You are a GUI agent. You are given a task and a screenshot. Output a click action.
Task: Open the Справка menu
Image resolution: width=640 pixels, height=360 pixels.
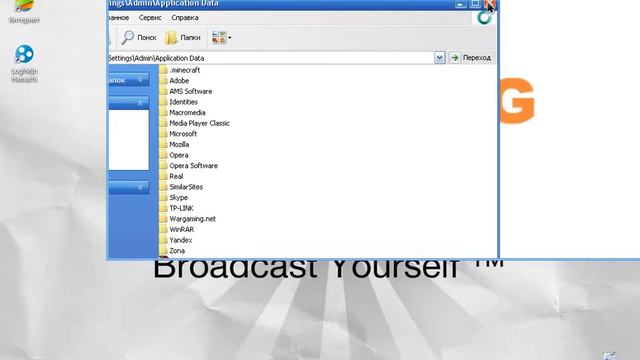click(184, 18)
